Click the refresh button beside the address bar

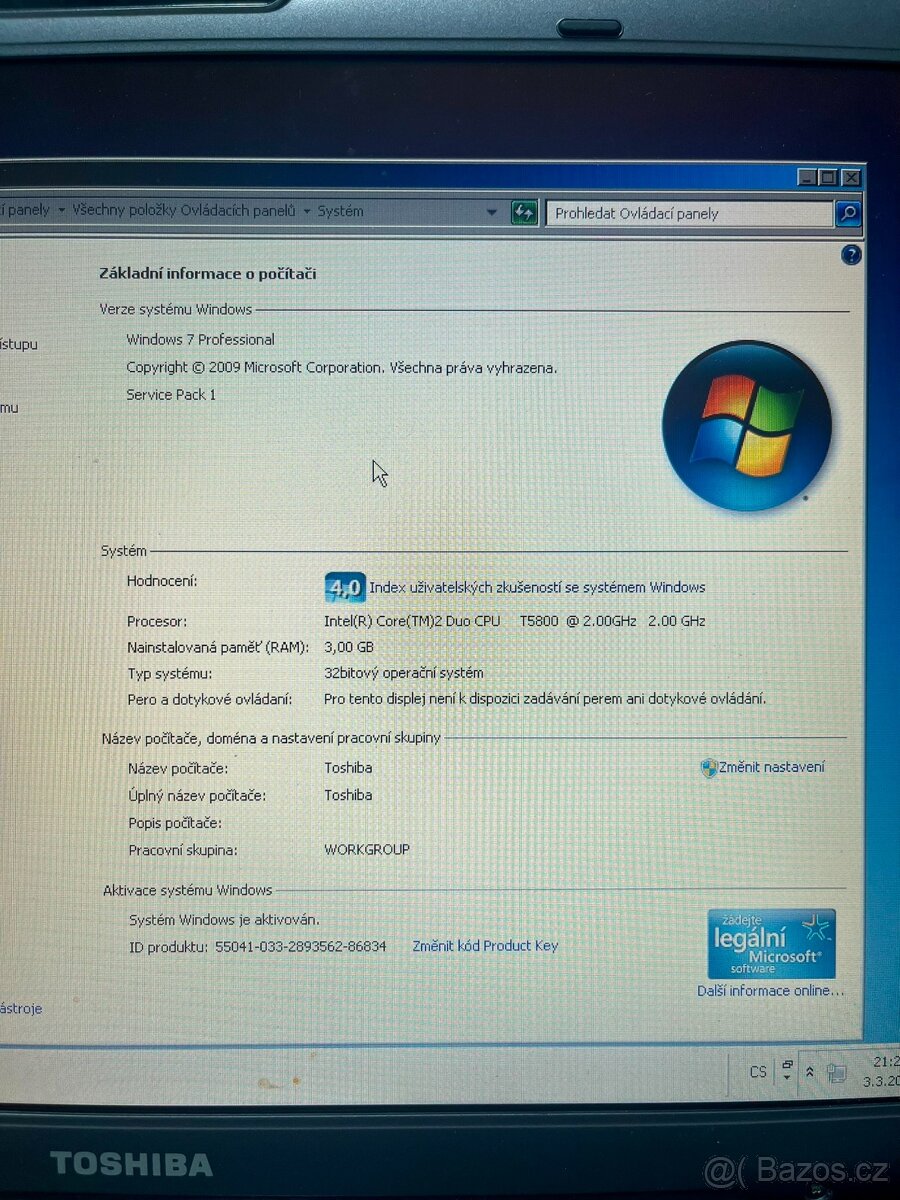pos(524,212)
